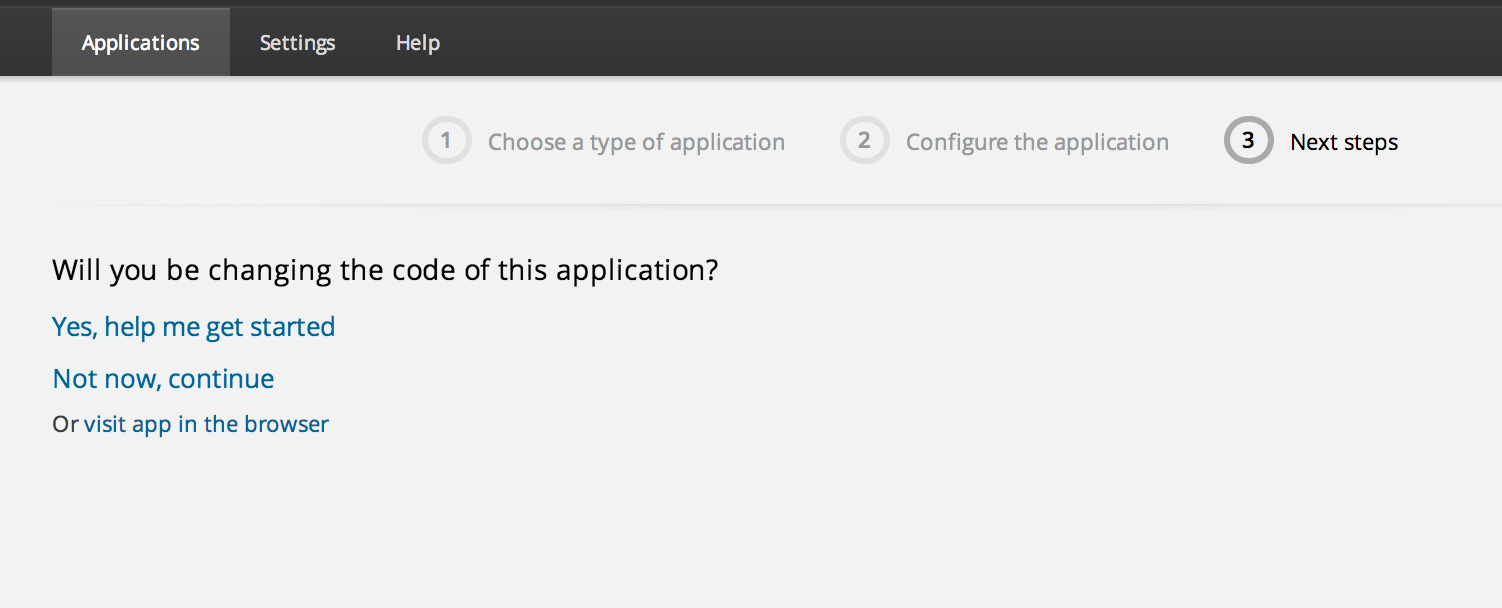Click the step 1 number circle
The image size is (1502, 608).
(446, 141)
